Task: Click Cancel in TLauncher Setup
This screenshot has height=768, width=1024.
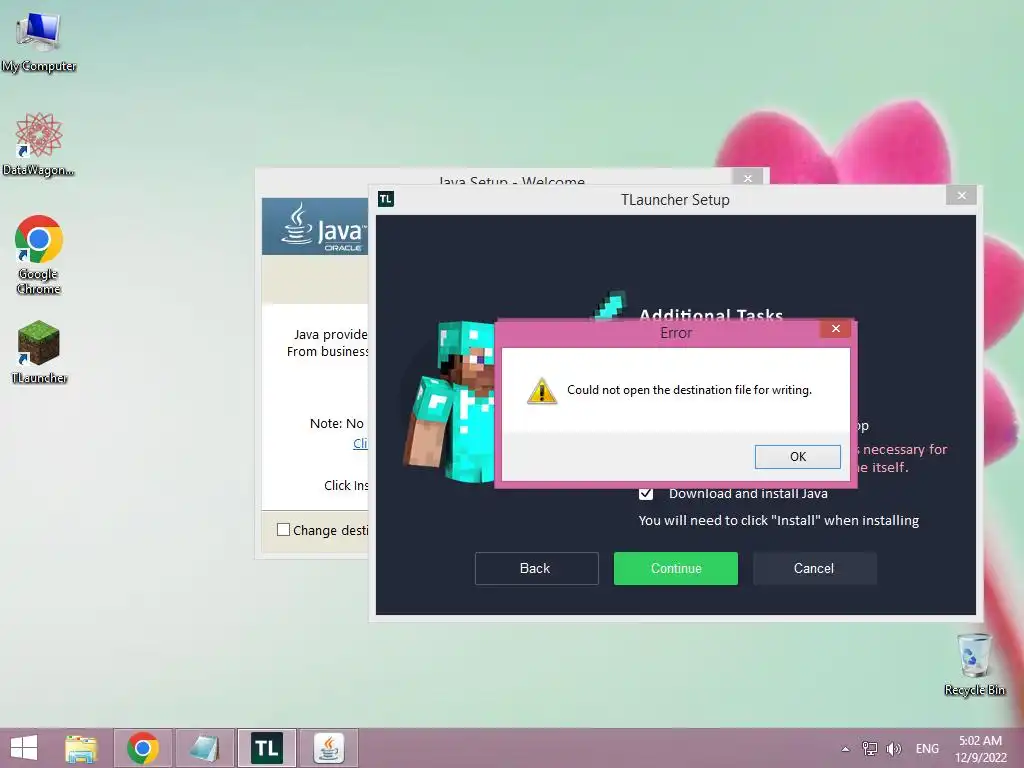Action: (x=814, y=568)
